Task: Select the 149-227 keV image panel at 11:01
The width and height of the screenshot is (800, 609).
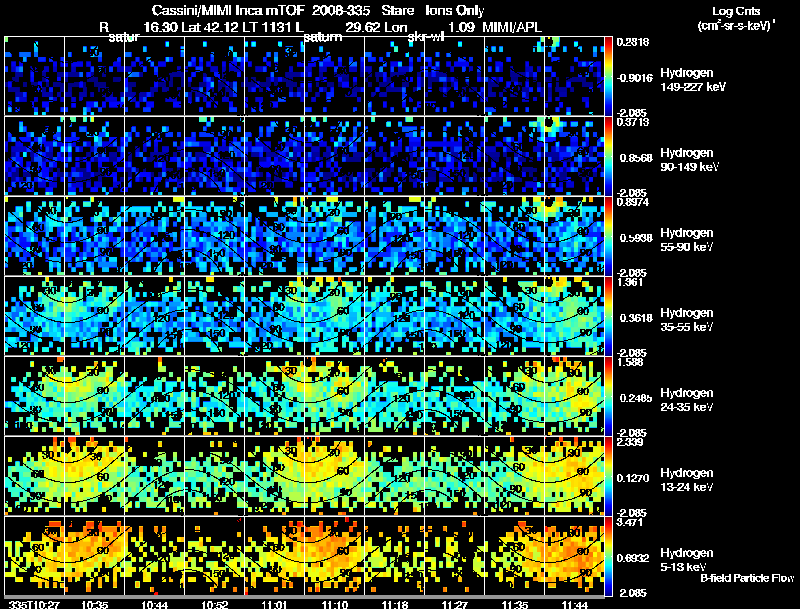Action: (274, 75)
